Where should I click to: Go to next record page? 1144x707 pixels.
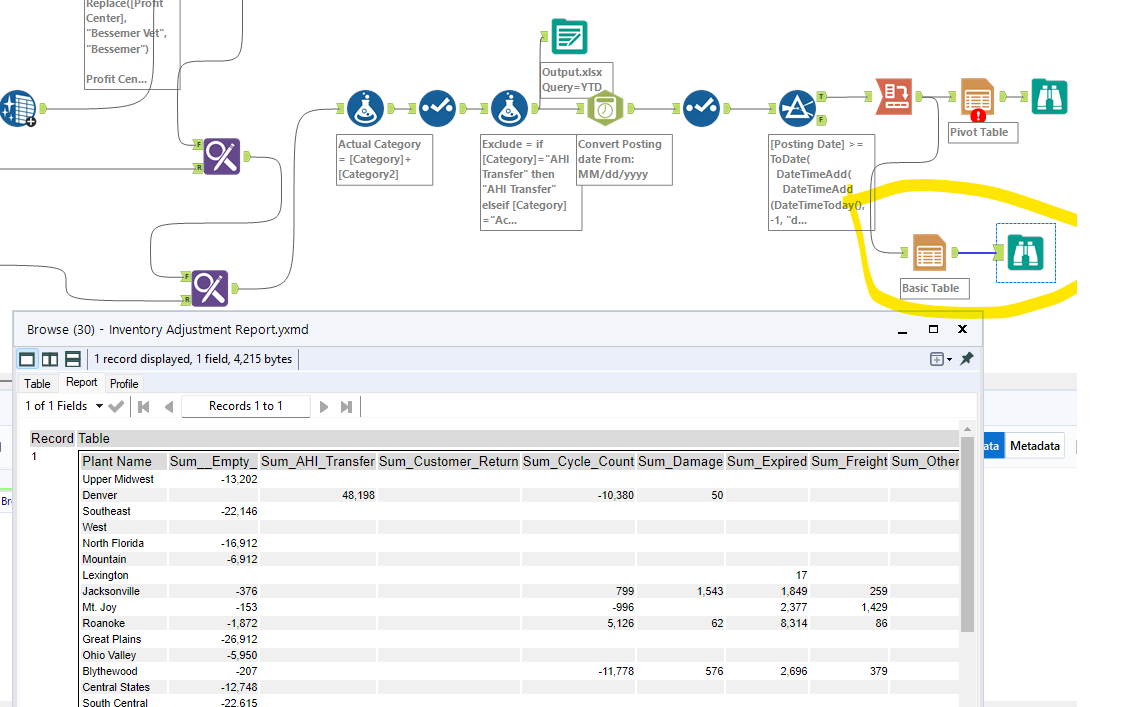323,406
